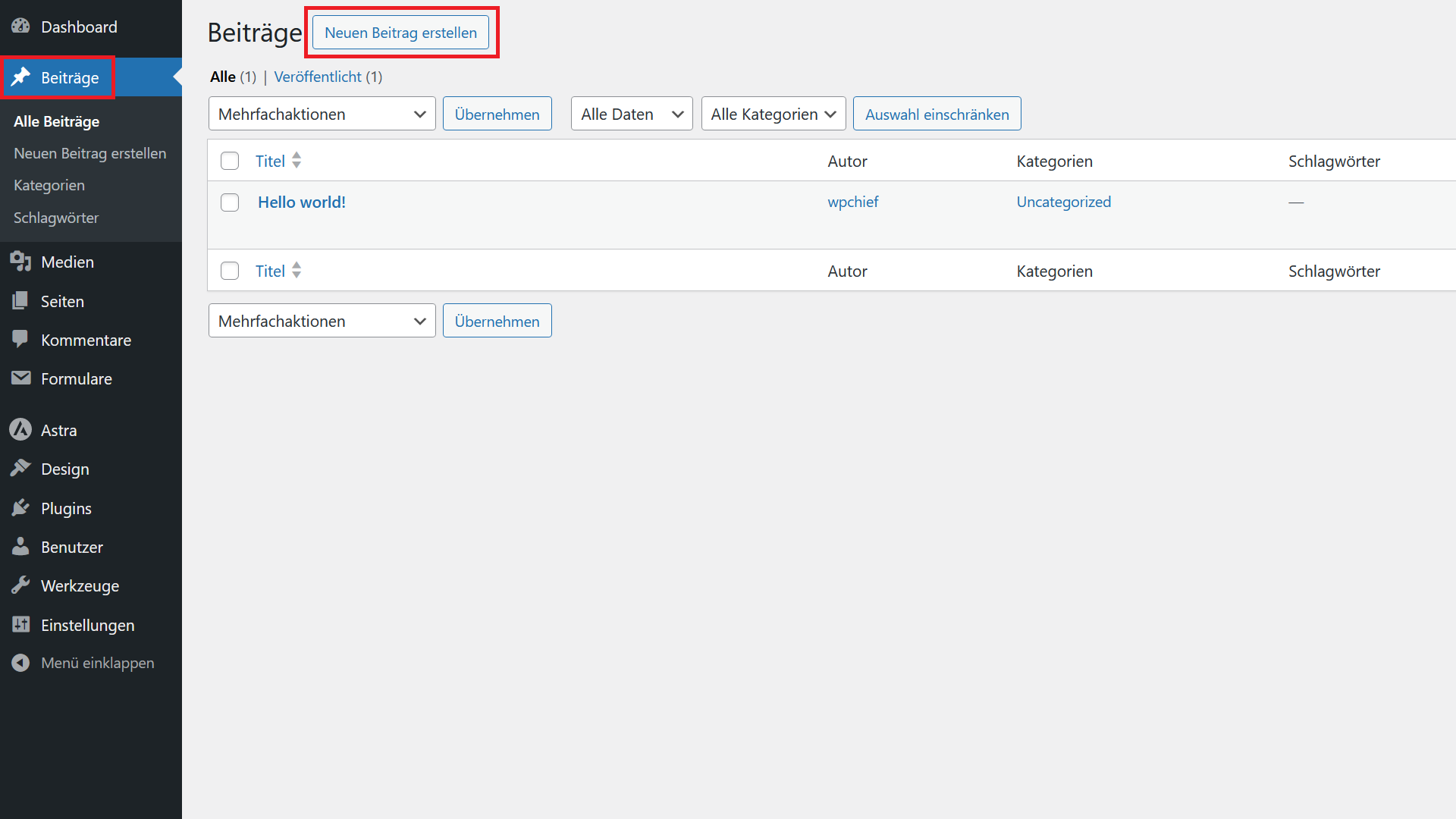
Task: Open Neuen Beitrag erstellen in sidebar submenu
Action: [x=89, y=153]
